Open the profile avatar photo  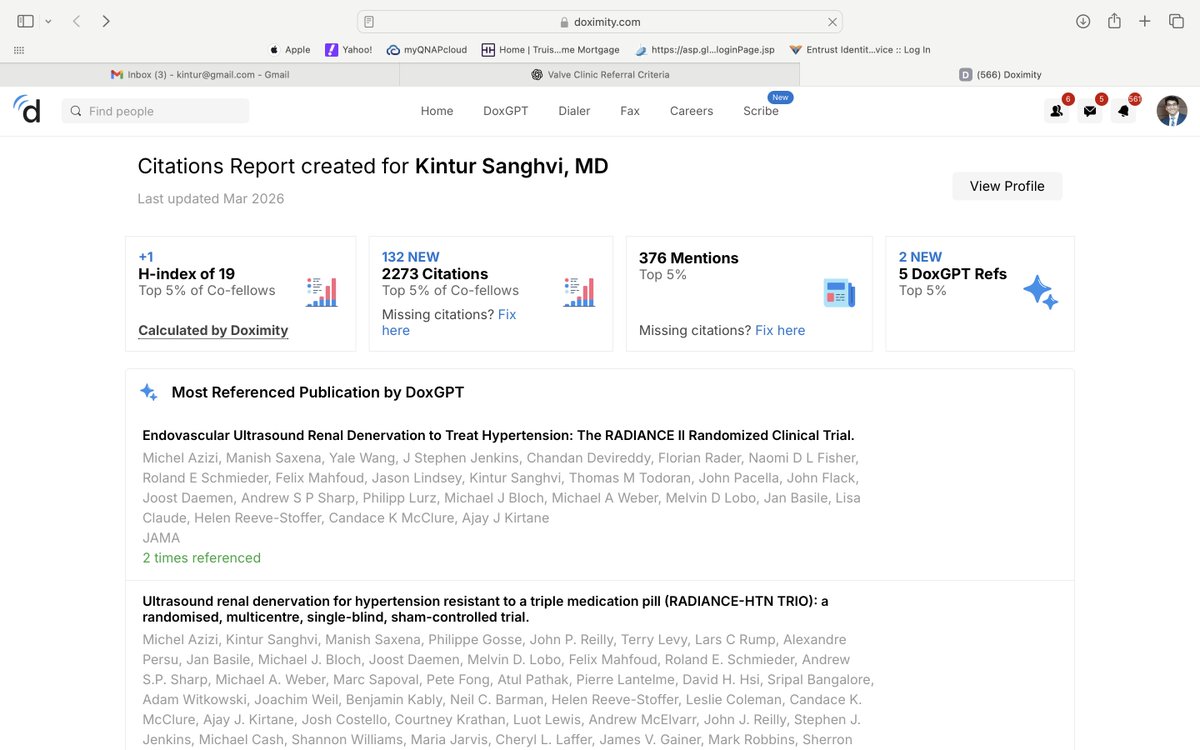(1171, 110)
